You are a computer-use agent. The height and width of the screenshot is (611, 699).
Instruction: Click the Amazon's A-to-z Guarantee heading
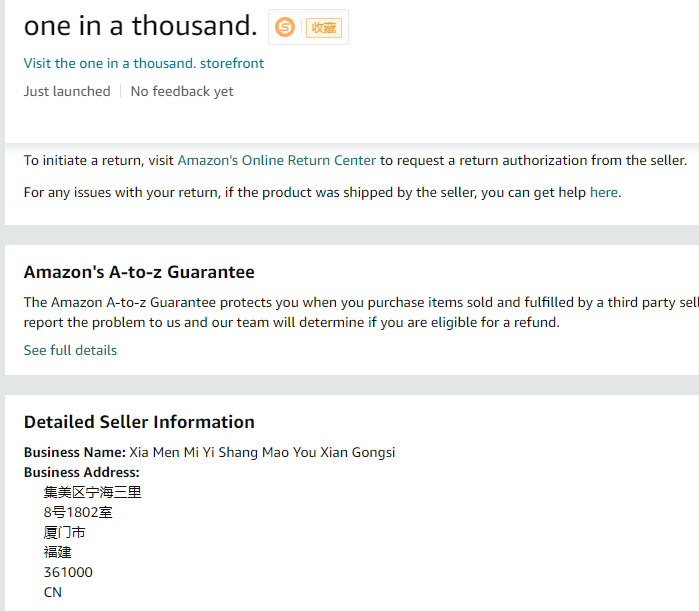139,272
